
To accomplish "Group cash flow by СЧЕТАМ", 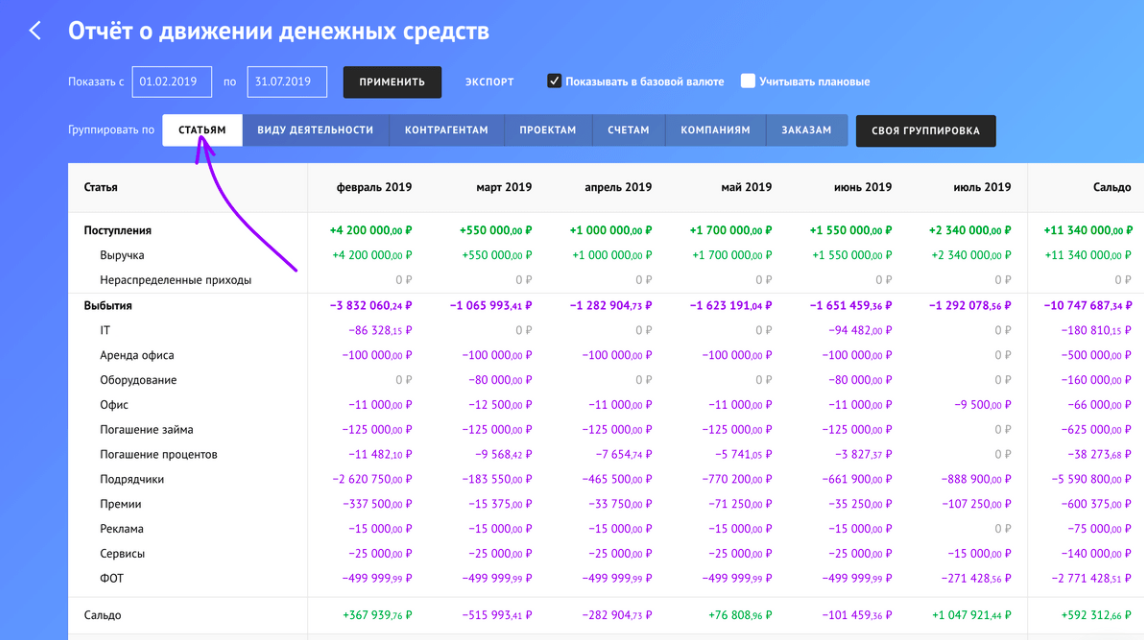I will (628, 130).
